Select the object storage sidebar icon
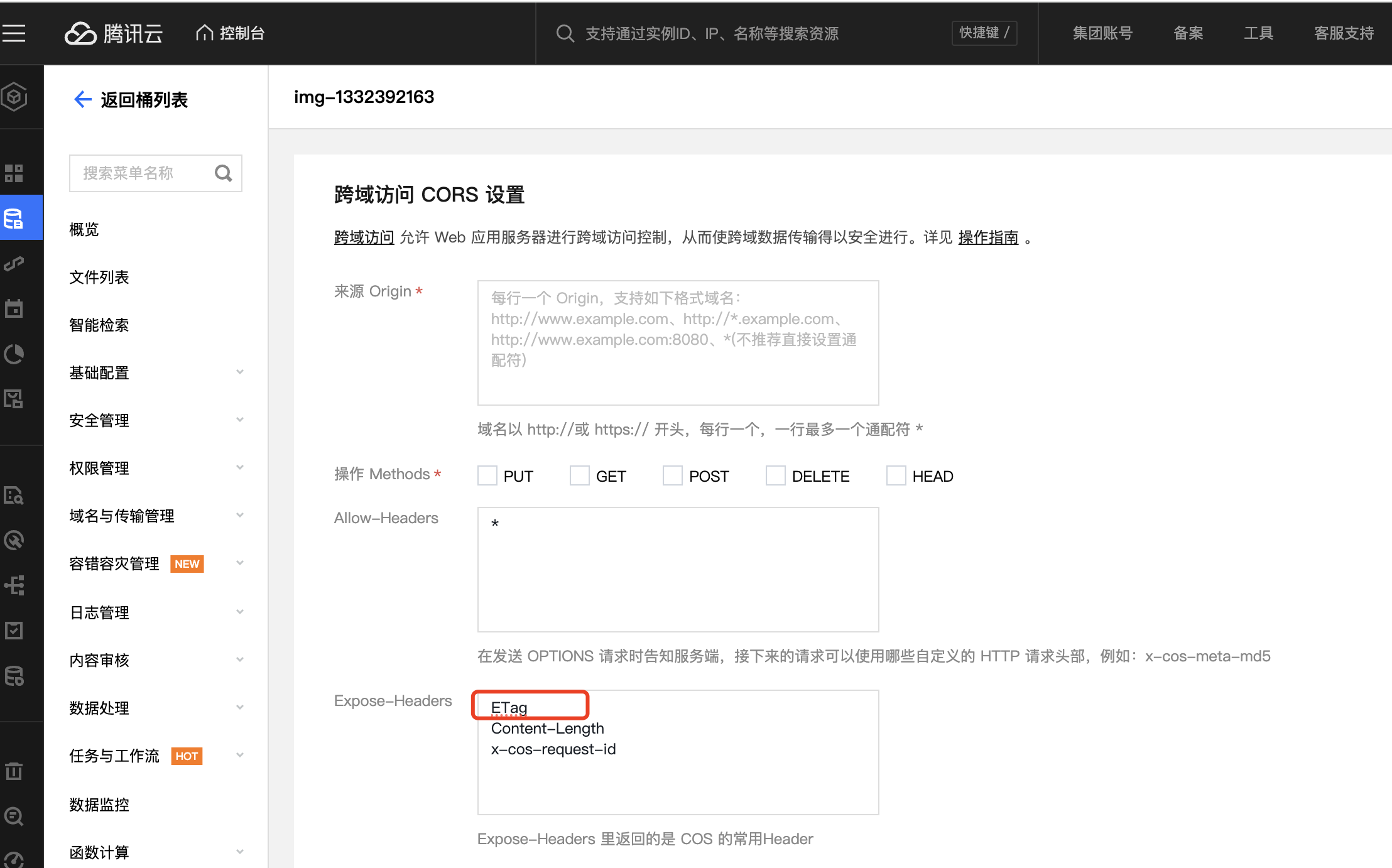 click(x=14, y=218)
